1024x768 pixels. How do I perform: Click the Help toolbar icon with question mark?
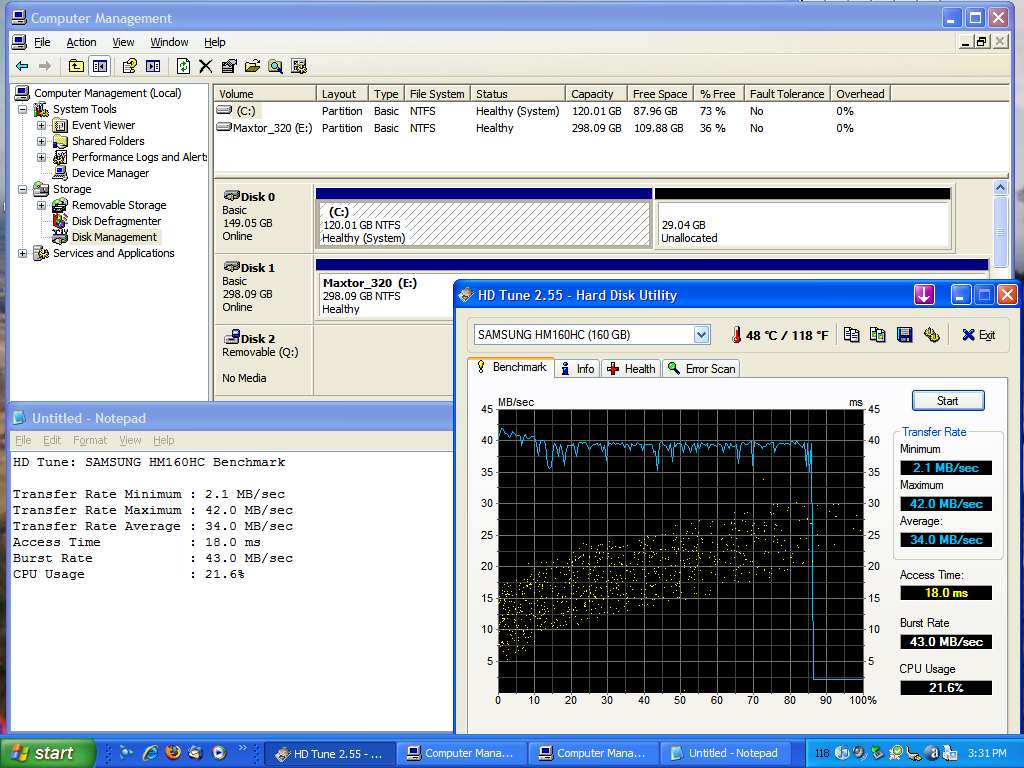[129, 66]
